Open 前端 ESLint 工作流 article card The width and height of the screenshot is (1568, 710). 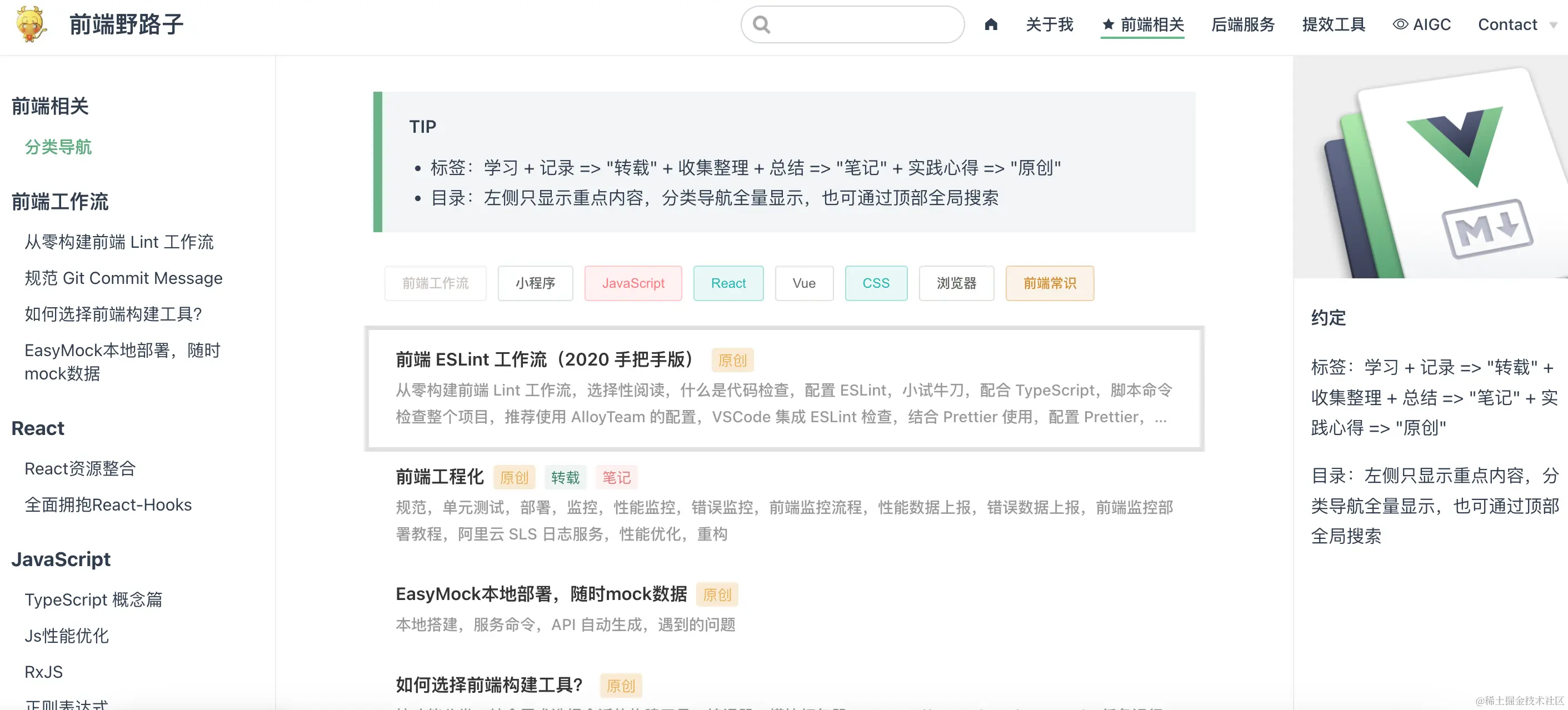click(543, 359)
